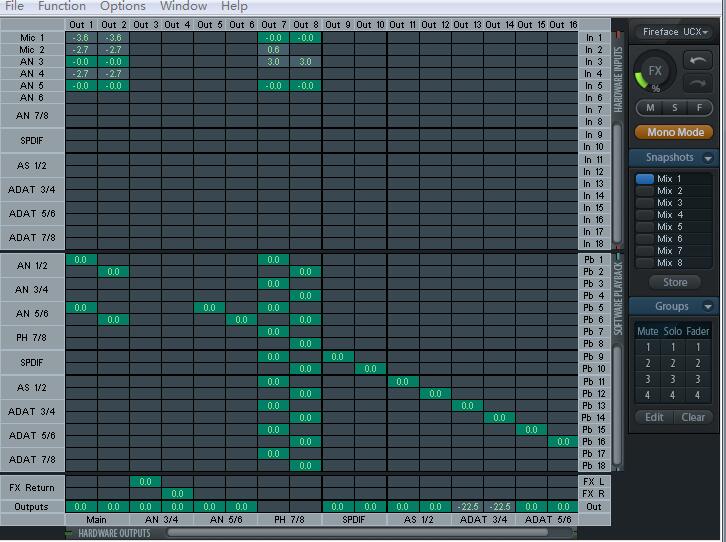Toggle Fader group 3
Image resolution: width=726 pixels, height=542 pixels.
(698, 380)
